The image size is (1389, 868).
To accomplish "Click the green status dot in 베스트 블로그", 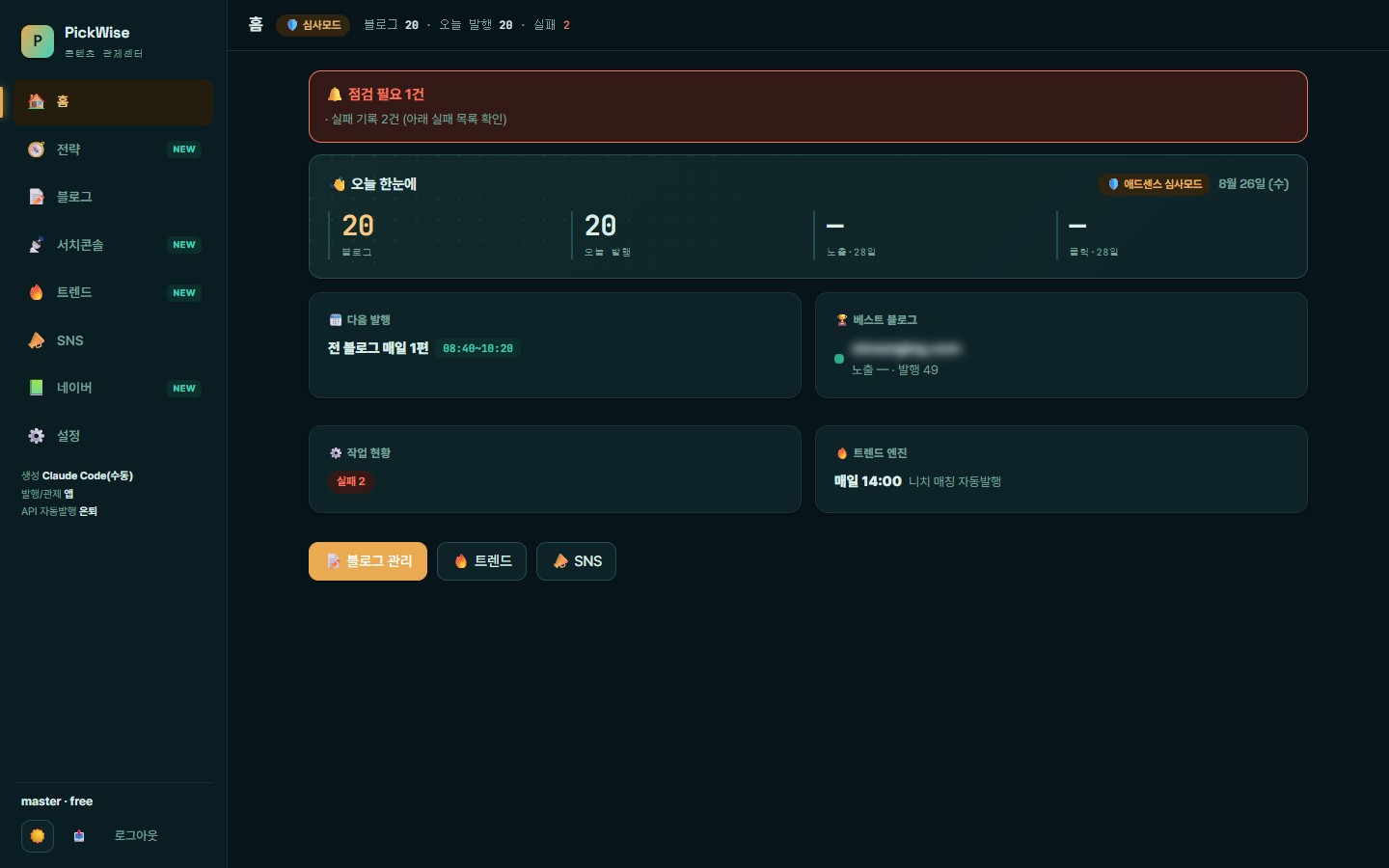I will 839,359.
